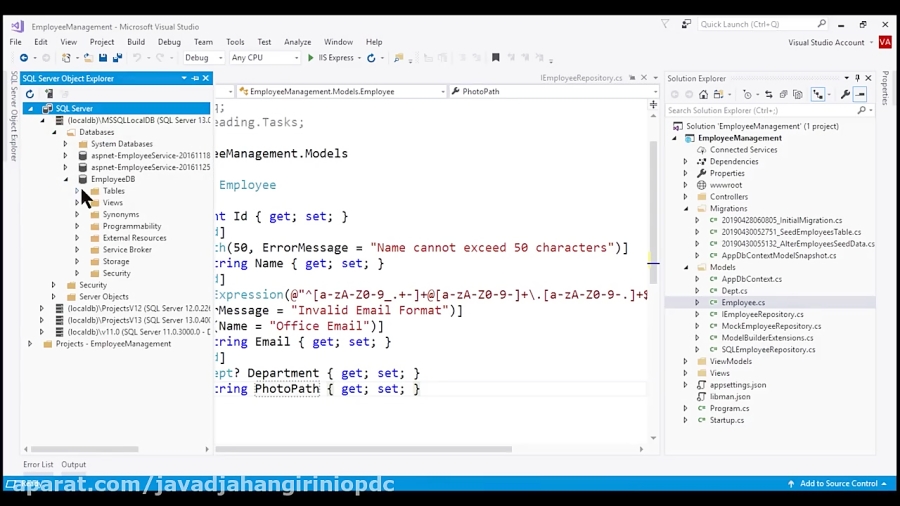Open the File menu

point(15,42)
